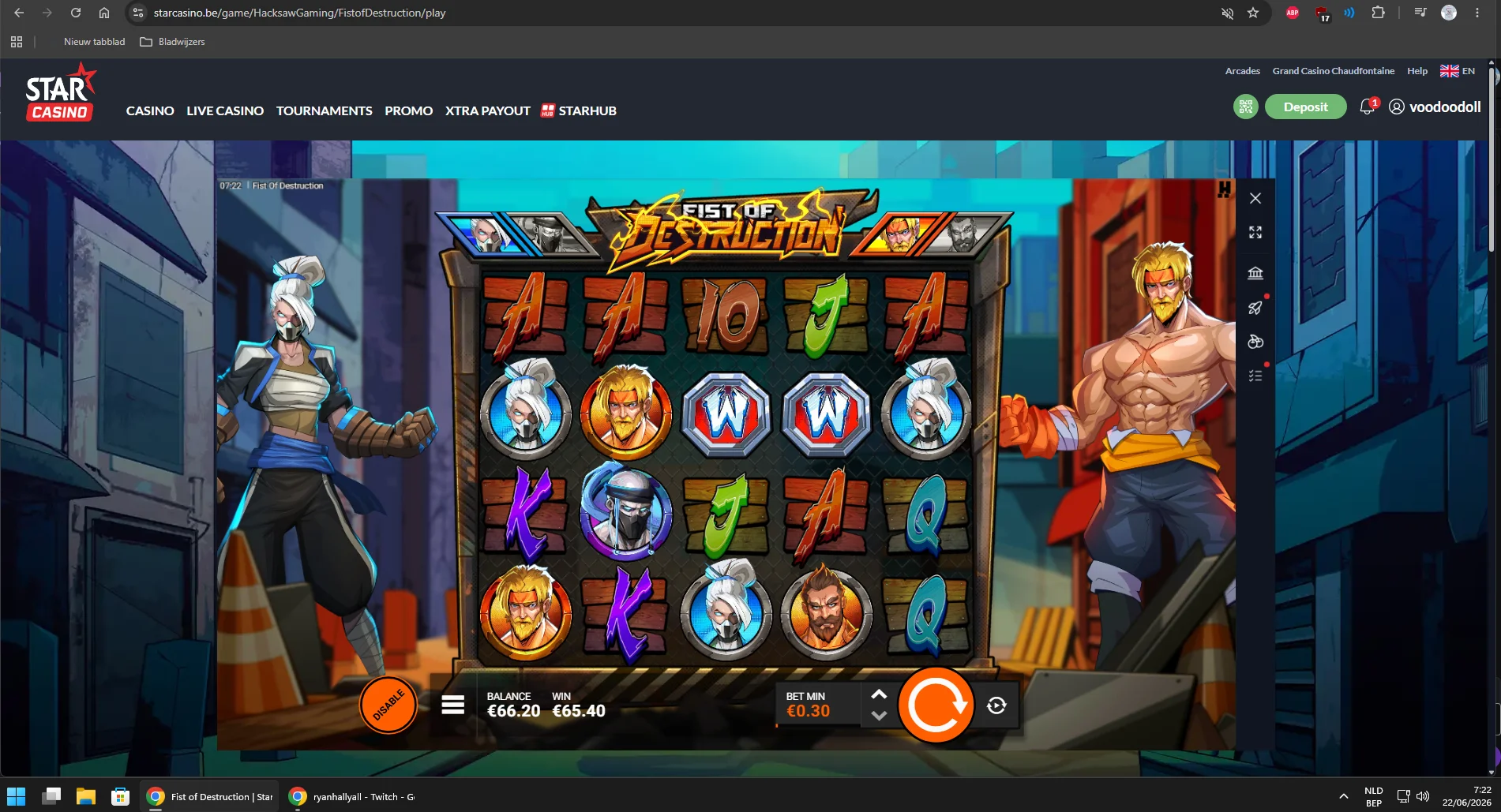The height and width of the screenshot is (812, 1501).
Task: Reload the current page
Action: point(76,13)
